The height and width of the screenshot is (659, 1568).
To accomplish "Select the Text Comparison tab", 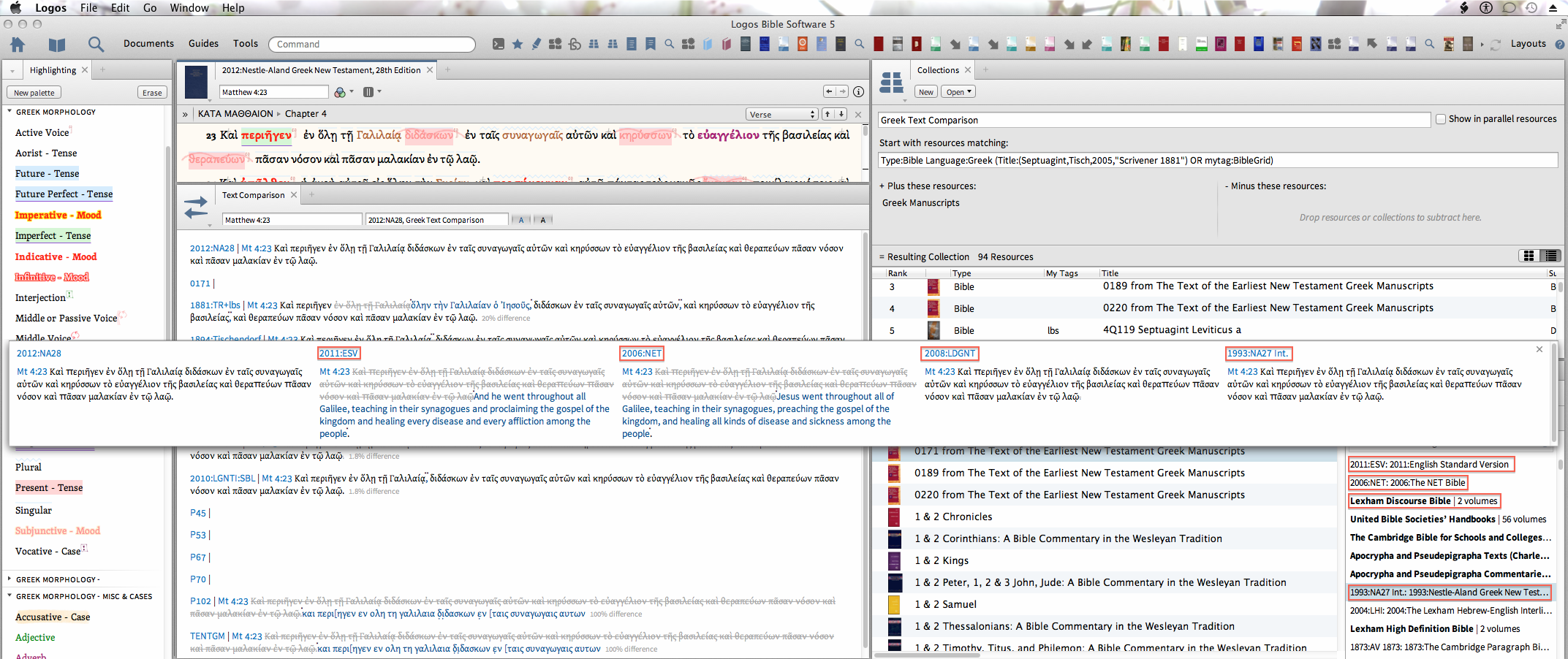I will [253, 195].
